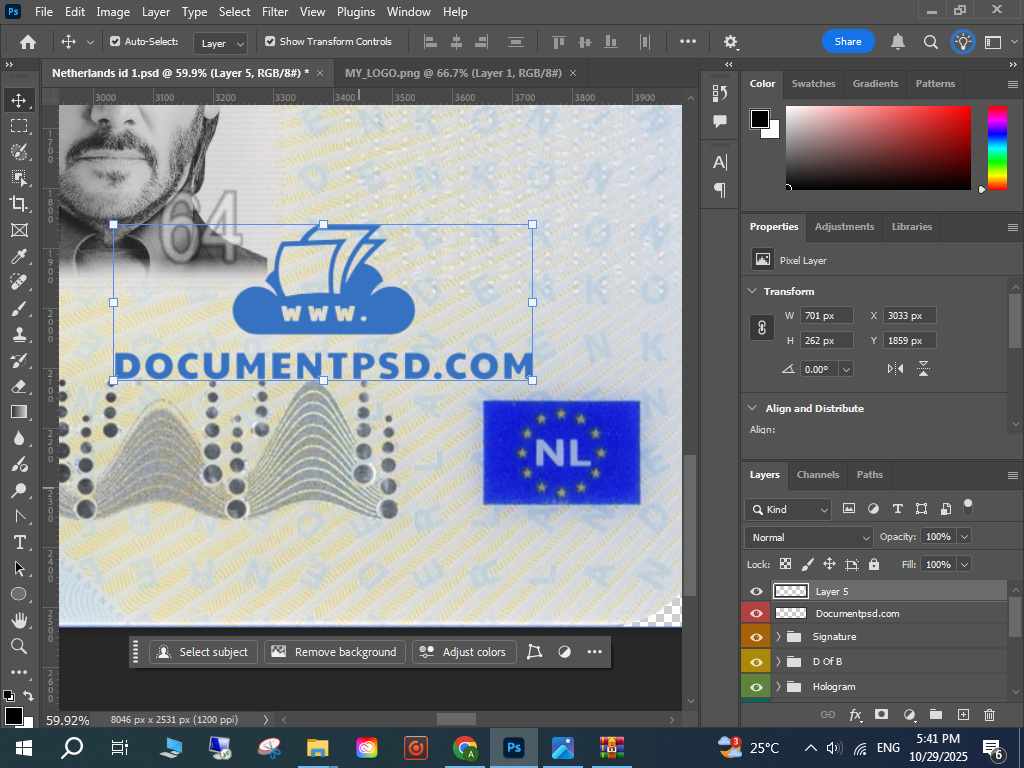Viewport: 1024px width, 768px height.
Task: Open the layer Opacity dropdown
Action: click(x=964, y=537)
